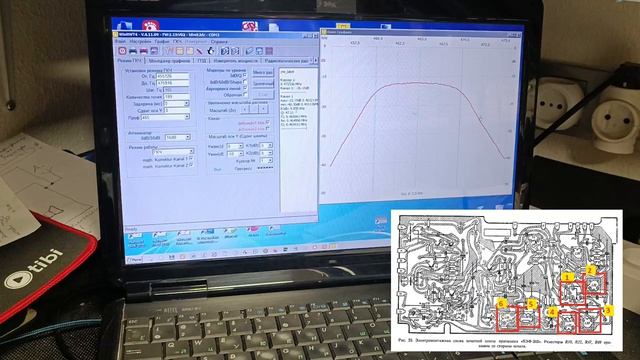The image size is (640, 360).
Task: Click the minus zoom scale button
Action: tap(263, 109)
